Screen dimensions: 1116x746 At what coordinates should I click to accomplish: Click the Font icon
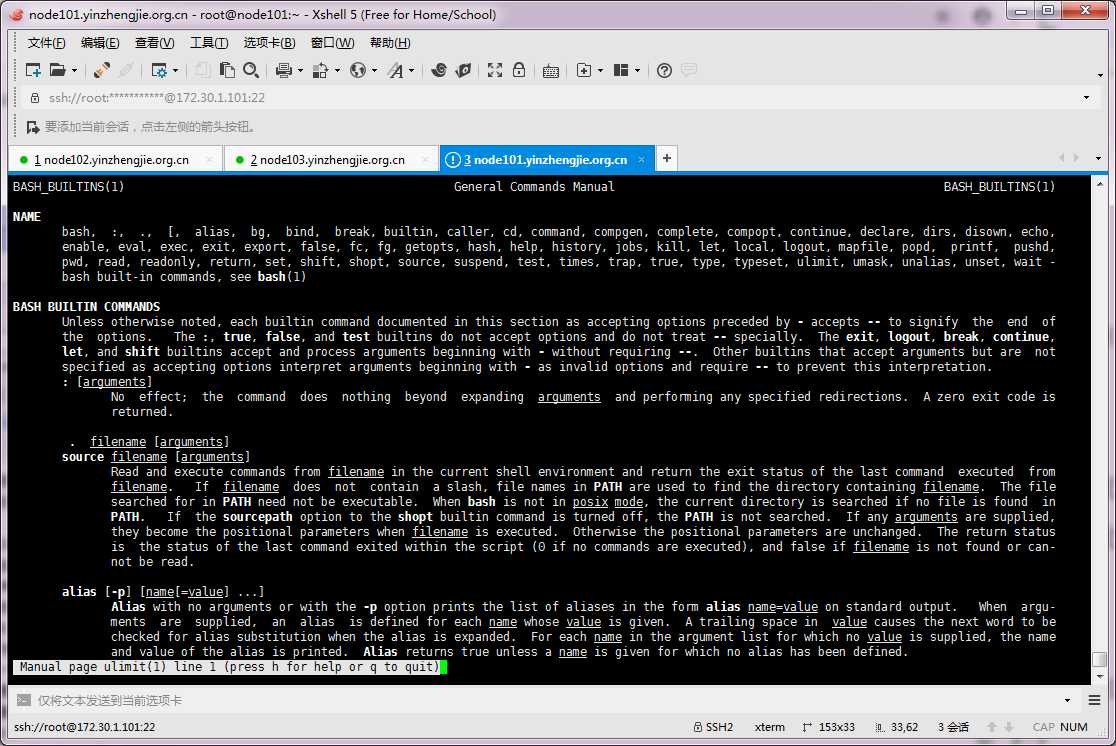[x=396, y=70]
